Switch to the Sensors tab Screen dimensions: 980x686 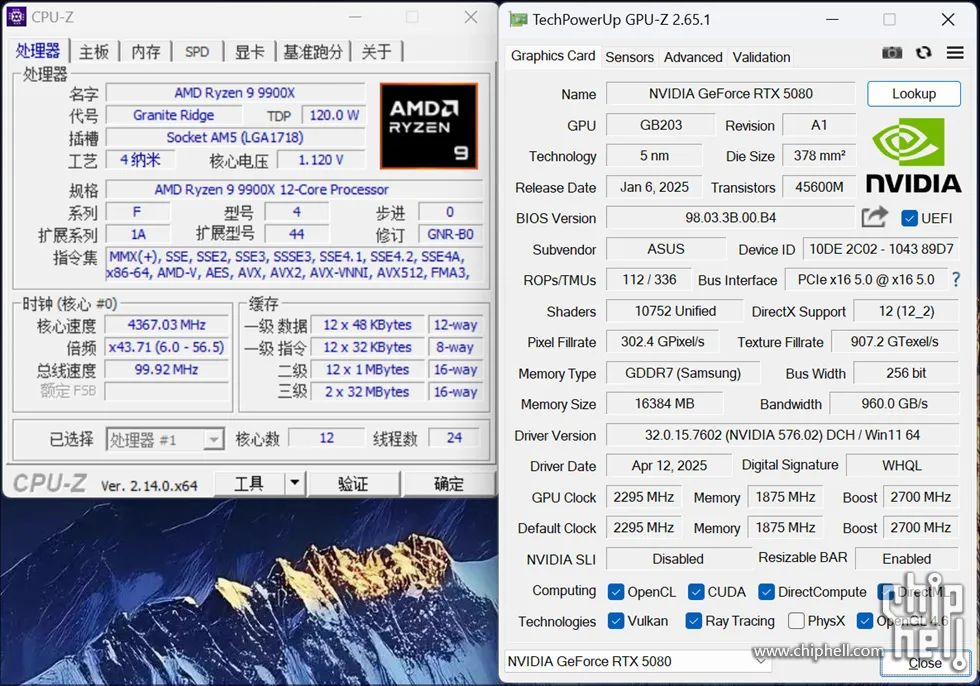point(629,57)
